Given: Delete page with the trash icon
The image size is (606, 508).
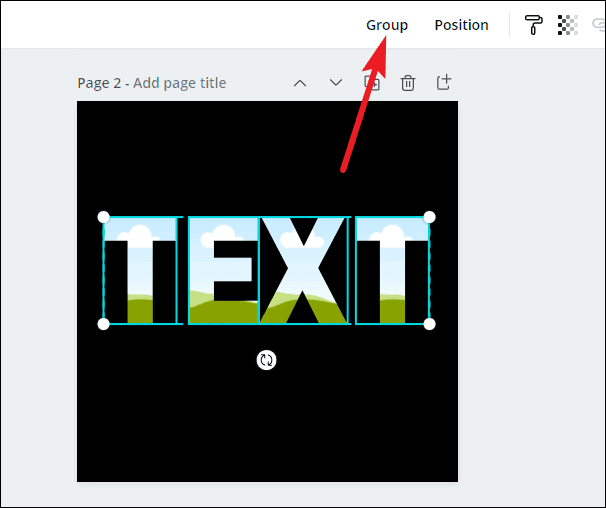Looking at the screenshot, I should click(408, 83).
